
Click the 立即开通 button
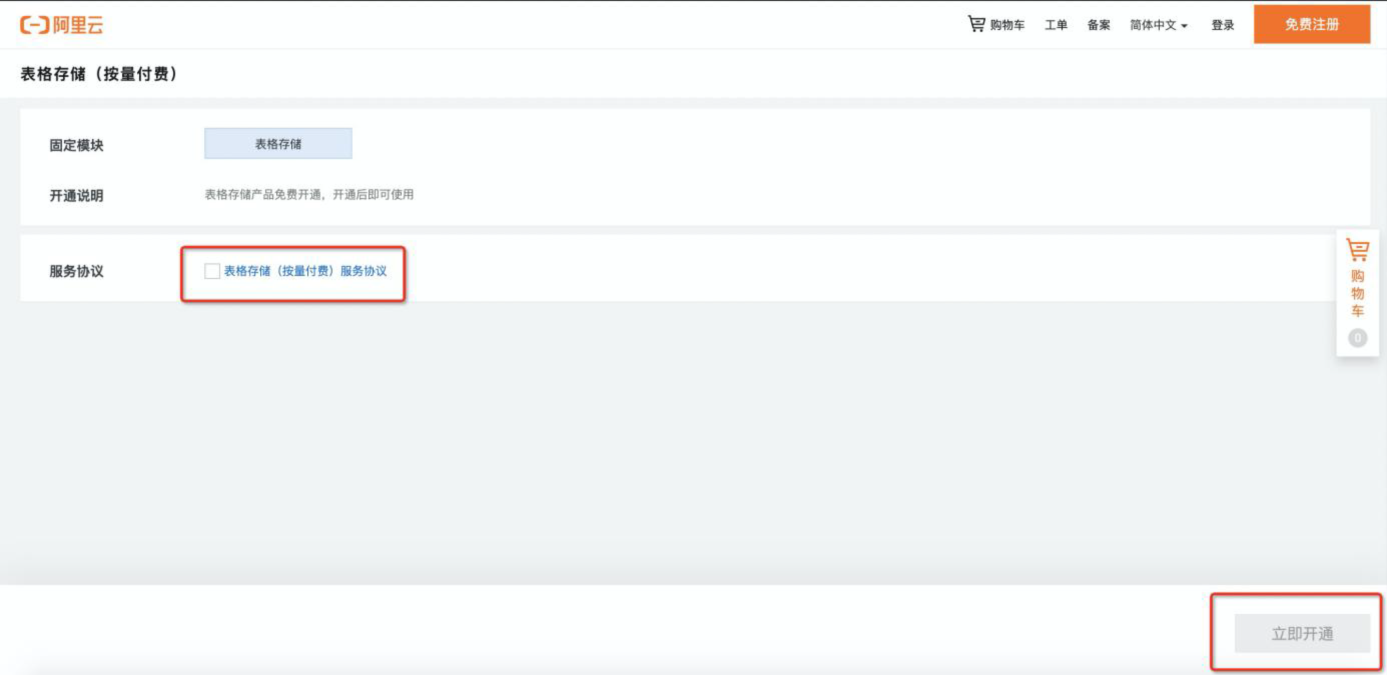pyautogui.click(x=1302, y=633)
